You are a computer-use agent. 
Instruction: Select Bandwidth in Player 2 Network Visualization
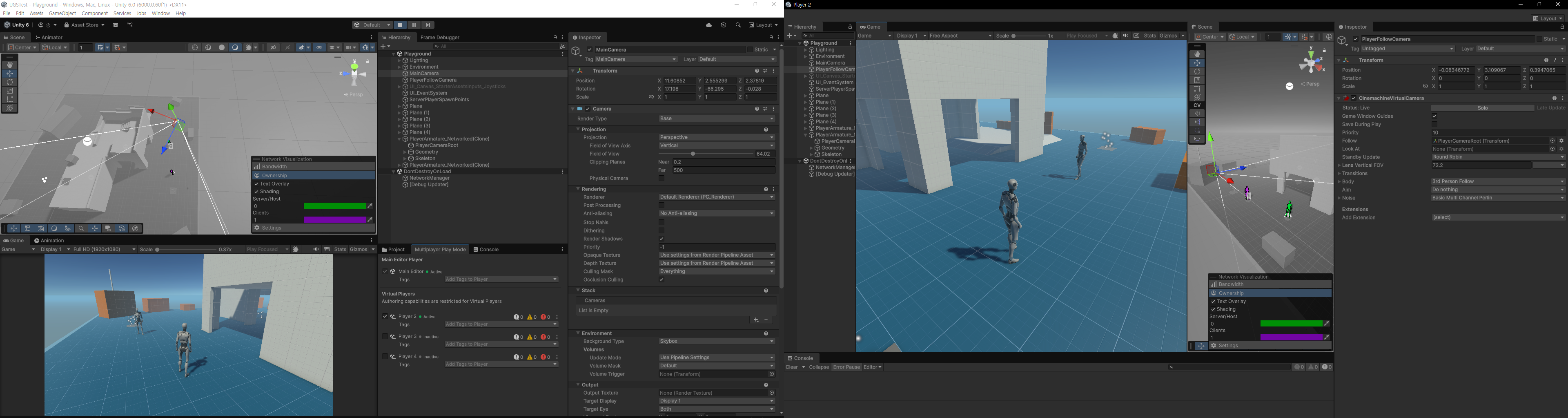[1270, 284]
